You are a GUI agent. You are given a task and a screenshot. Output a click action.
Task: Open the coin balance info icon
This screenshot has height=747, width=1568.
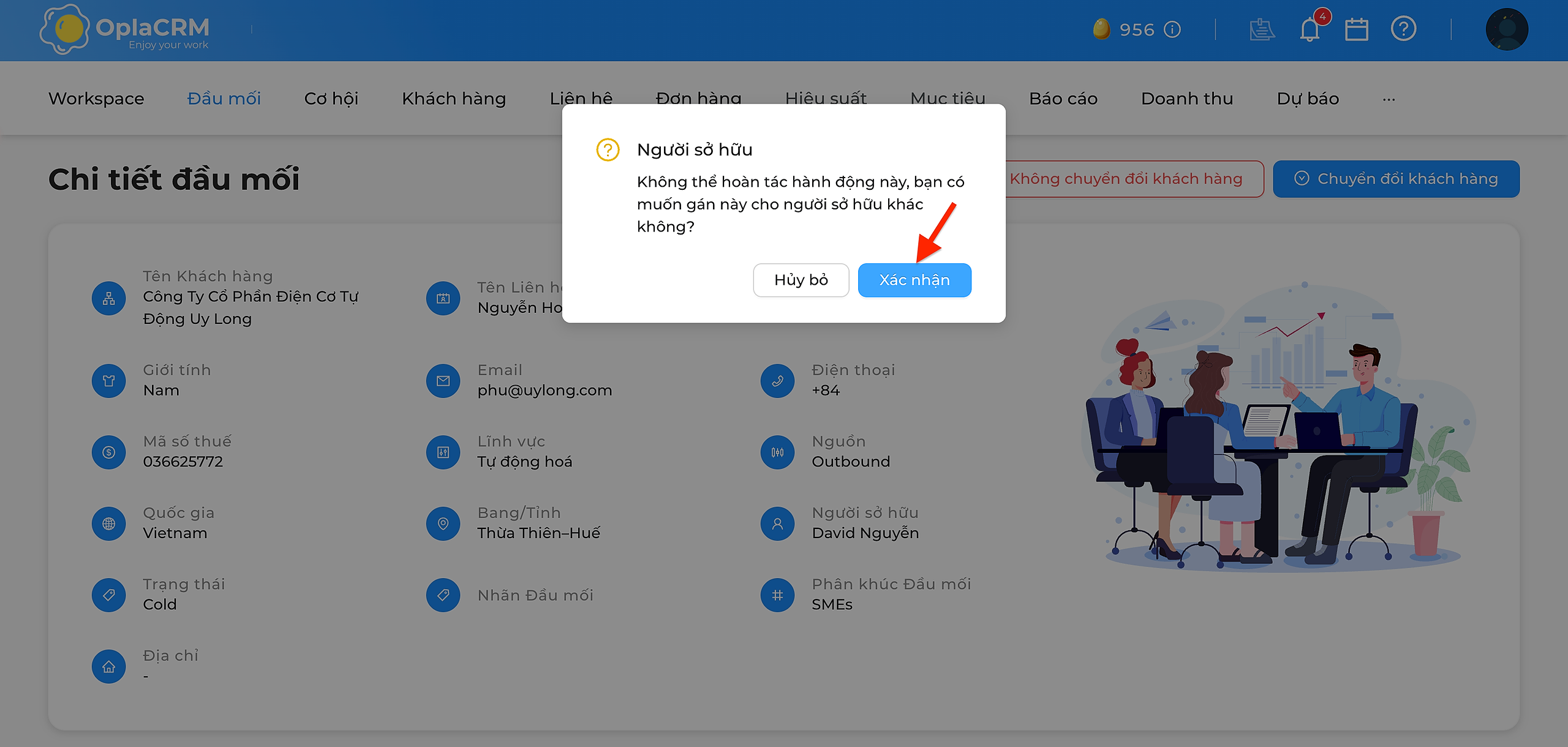(1172, 29)
